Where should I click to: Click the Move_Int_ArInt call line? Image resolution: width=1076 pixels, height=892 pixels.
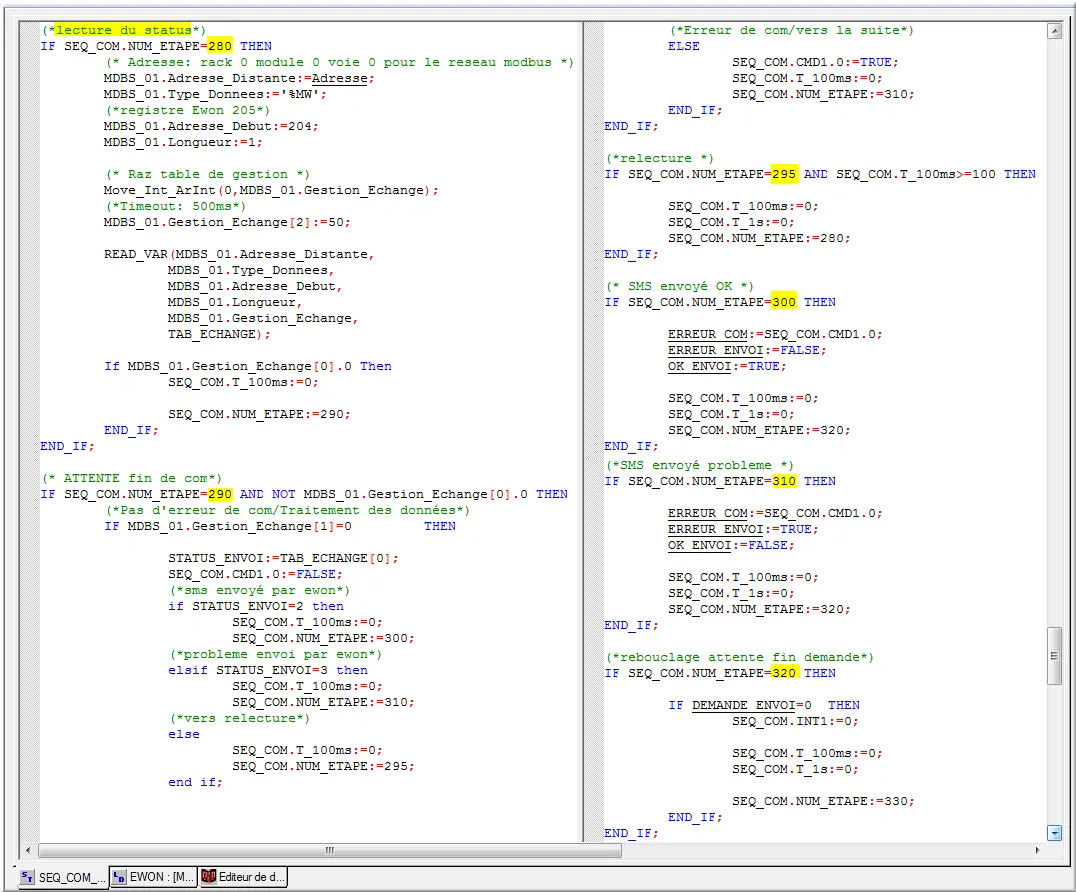(x=271, y=190)
